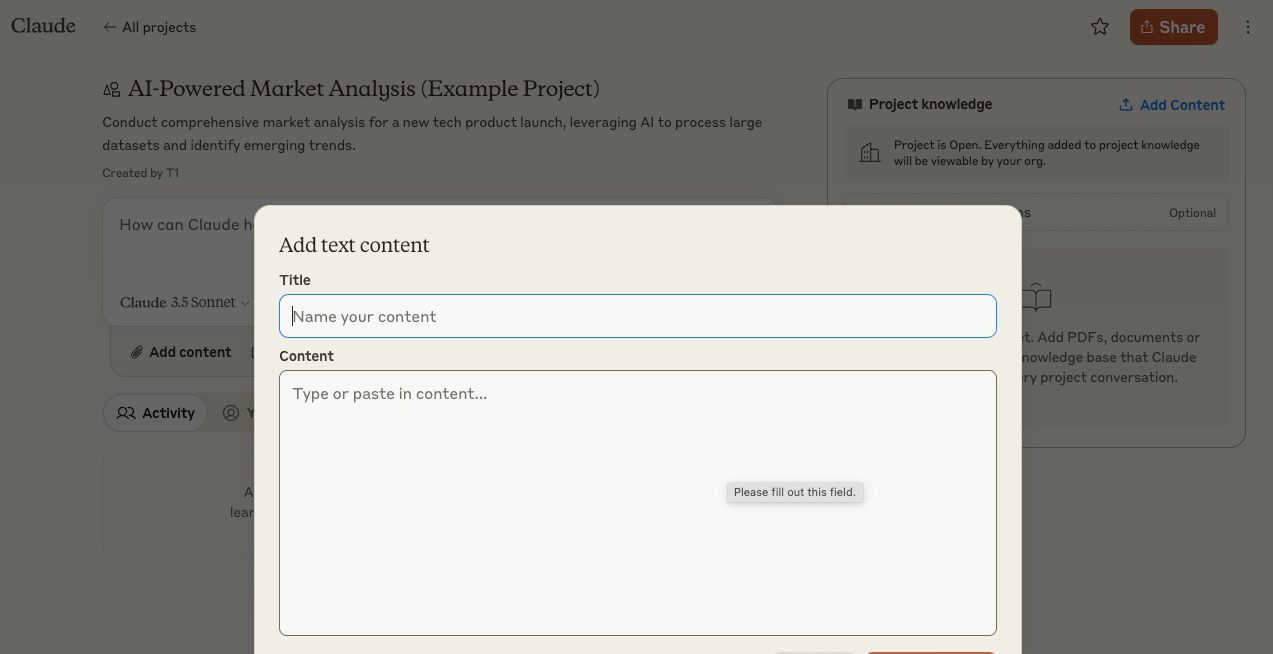The width and height of the screenshot is (1273, 654).
Task: Focus the Title name input field
Action: point(637,316)
